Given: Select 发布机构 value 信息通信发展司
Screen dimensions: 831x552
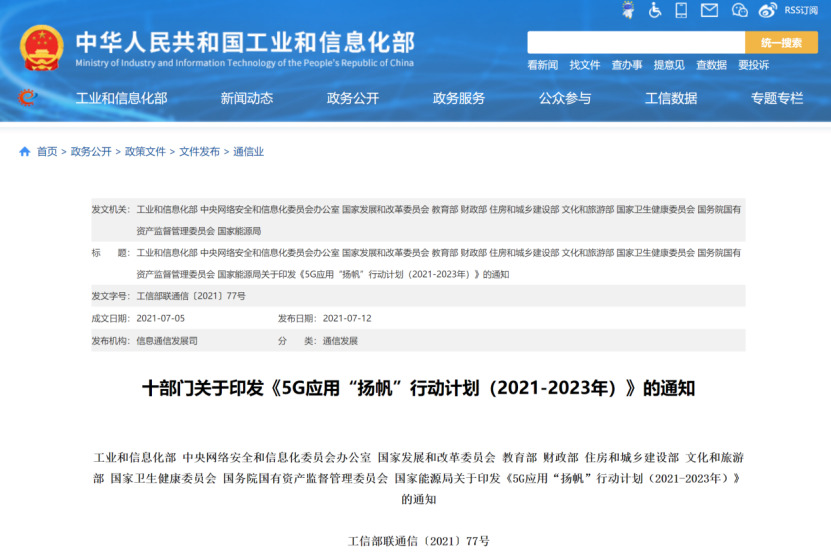Looking at the screenshot, I should 167,341.
